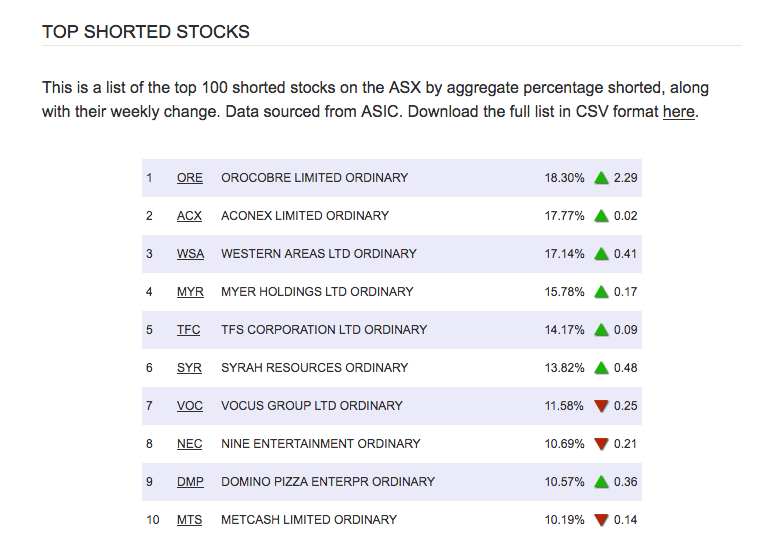778x534 pixels.
Task: Open the MYR ticker link
Action: (x=190, y=292)
